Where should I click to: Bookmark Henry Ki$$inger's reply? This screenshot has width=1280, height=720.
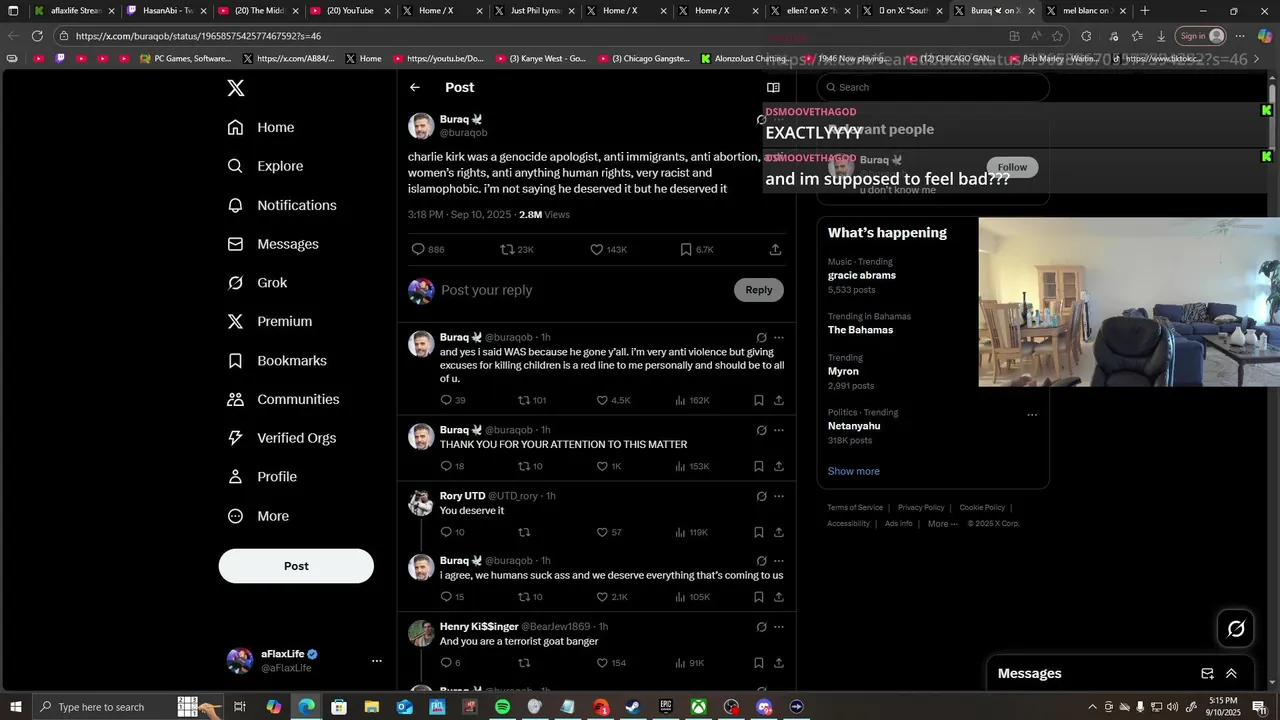pos(759,662)
